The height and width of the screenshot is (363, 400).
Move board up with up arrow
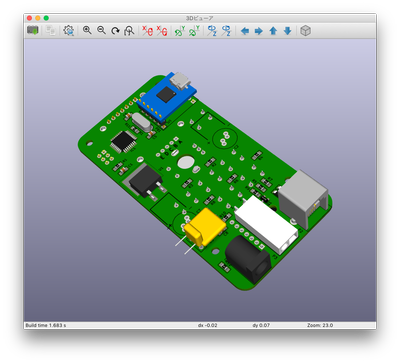(273, 31)
